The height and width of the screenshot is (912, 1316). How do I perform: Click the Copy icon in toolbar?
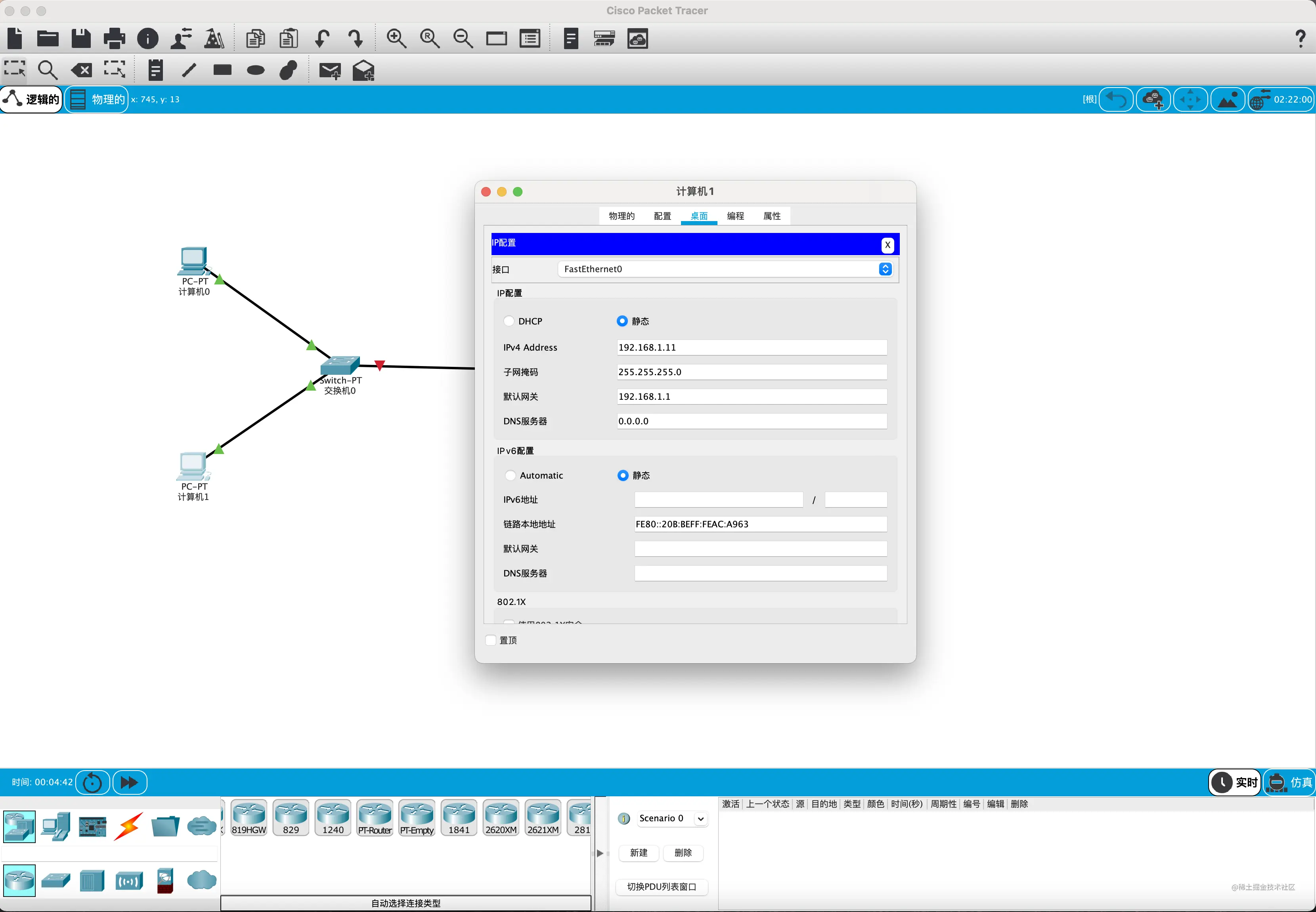[256, 38]
